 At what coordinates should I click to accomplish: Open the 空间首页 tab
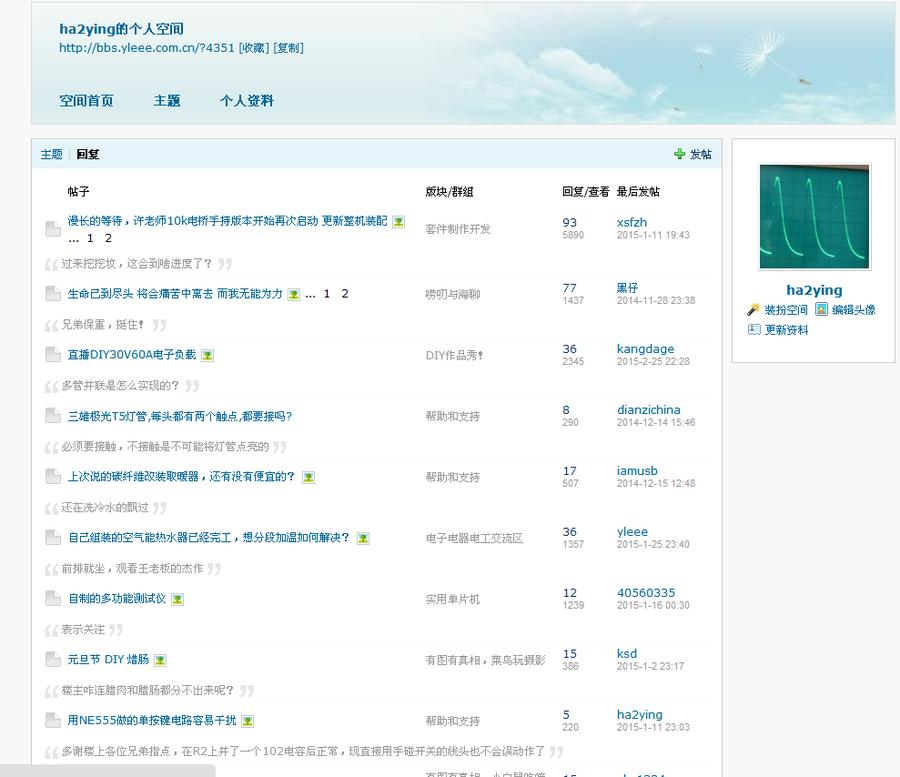coord(86,101)
